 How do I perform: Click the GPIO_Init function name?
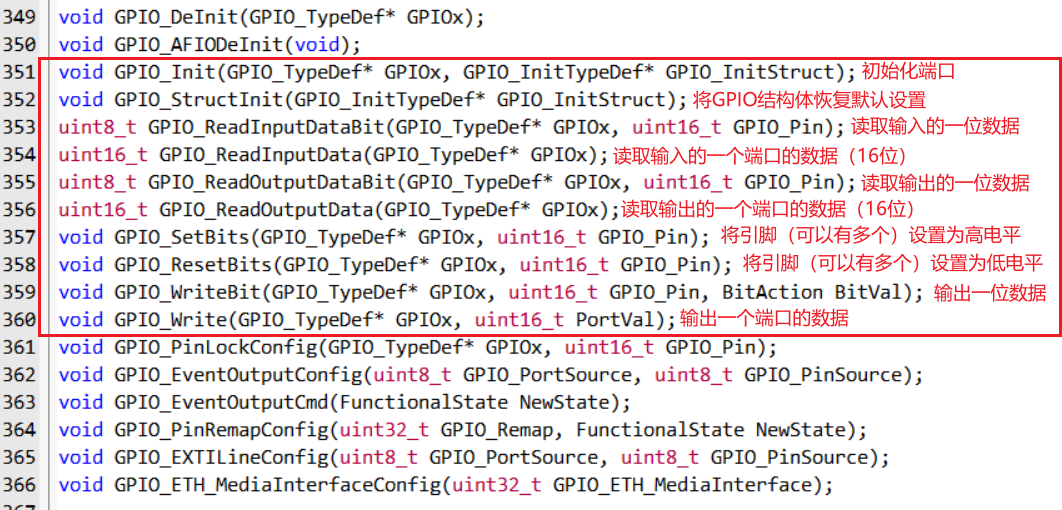tap(165, 72)
